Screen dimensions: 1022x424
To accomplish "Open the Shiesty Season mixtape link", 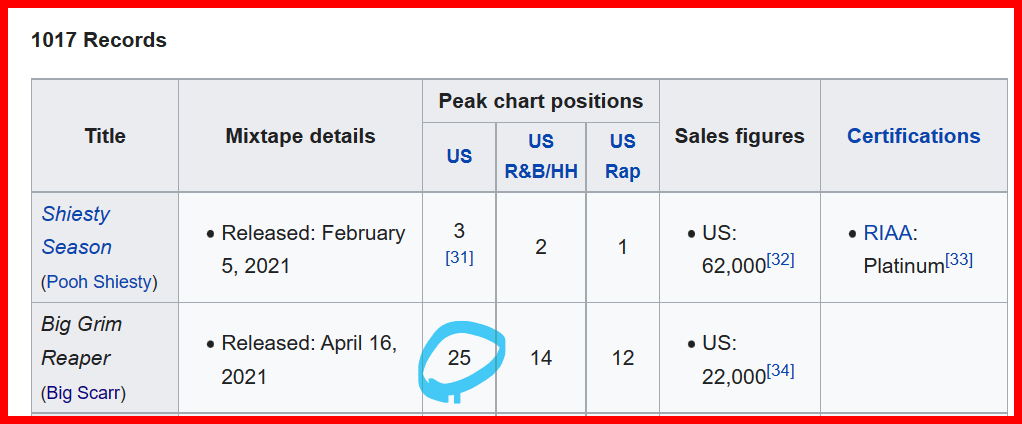I will [76, 230].
